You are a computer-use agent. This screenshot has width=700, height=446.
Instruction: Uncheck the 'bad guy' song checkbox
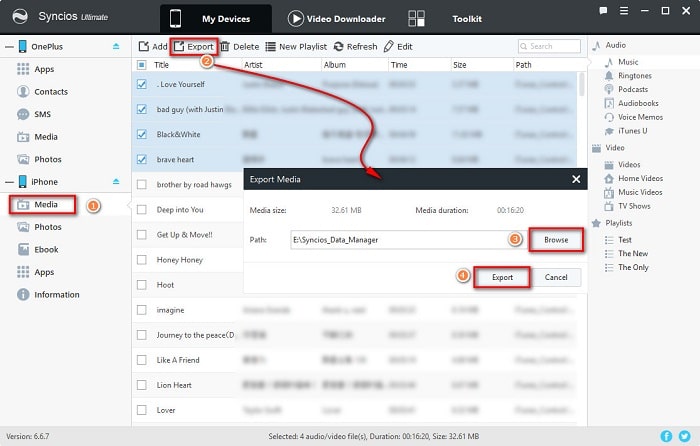coord(141,109)
